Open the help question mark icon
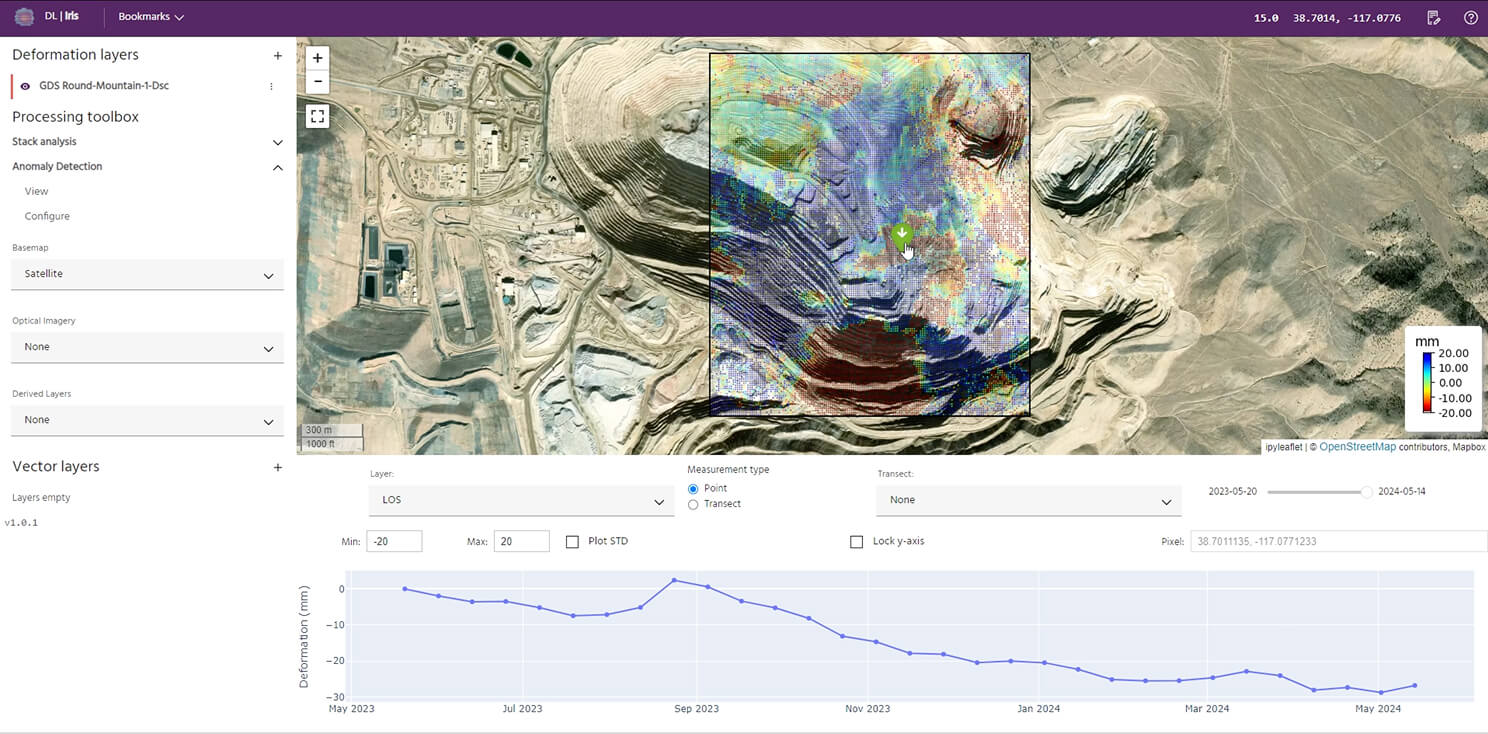1488x734 pixels. point(1470,17)
